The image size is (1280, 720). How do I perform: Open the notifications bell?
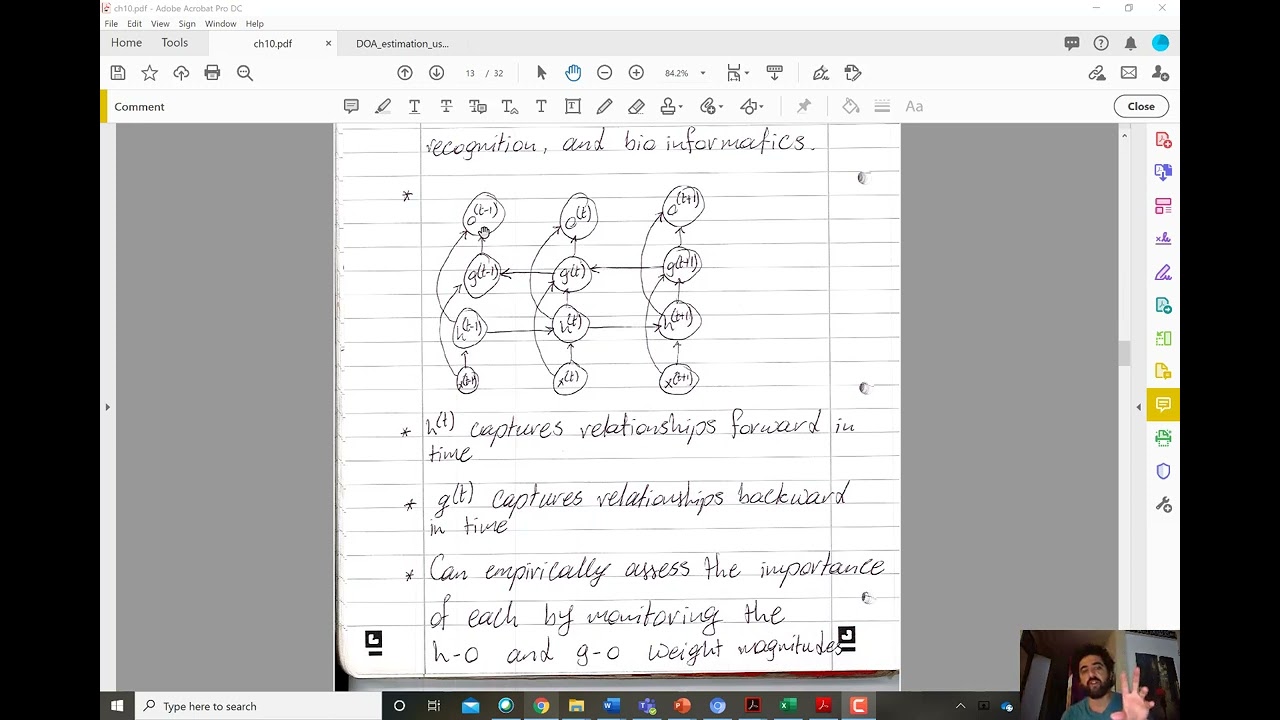(x=1130, y=43)
